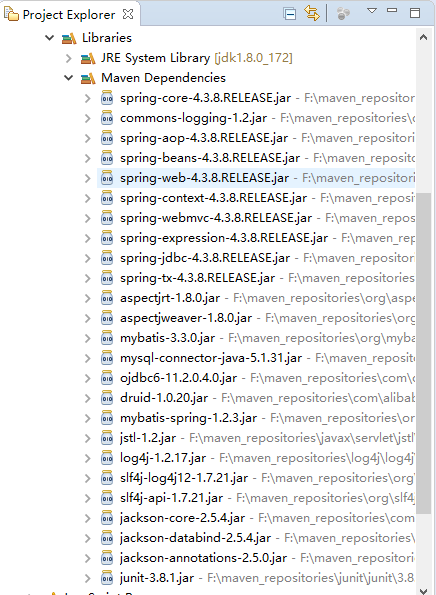This screenshot has width=436, height=595.
Task: Expand junit-3.8.1.jar entry
Action: coord(88,578)
